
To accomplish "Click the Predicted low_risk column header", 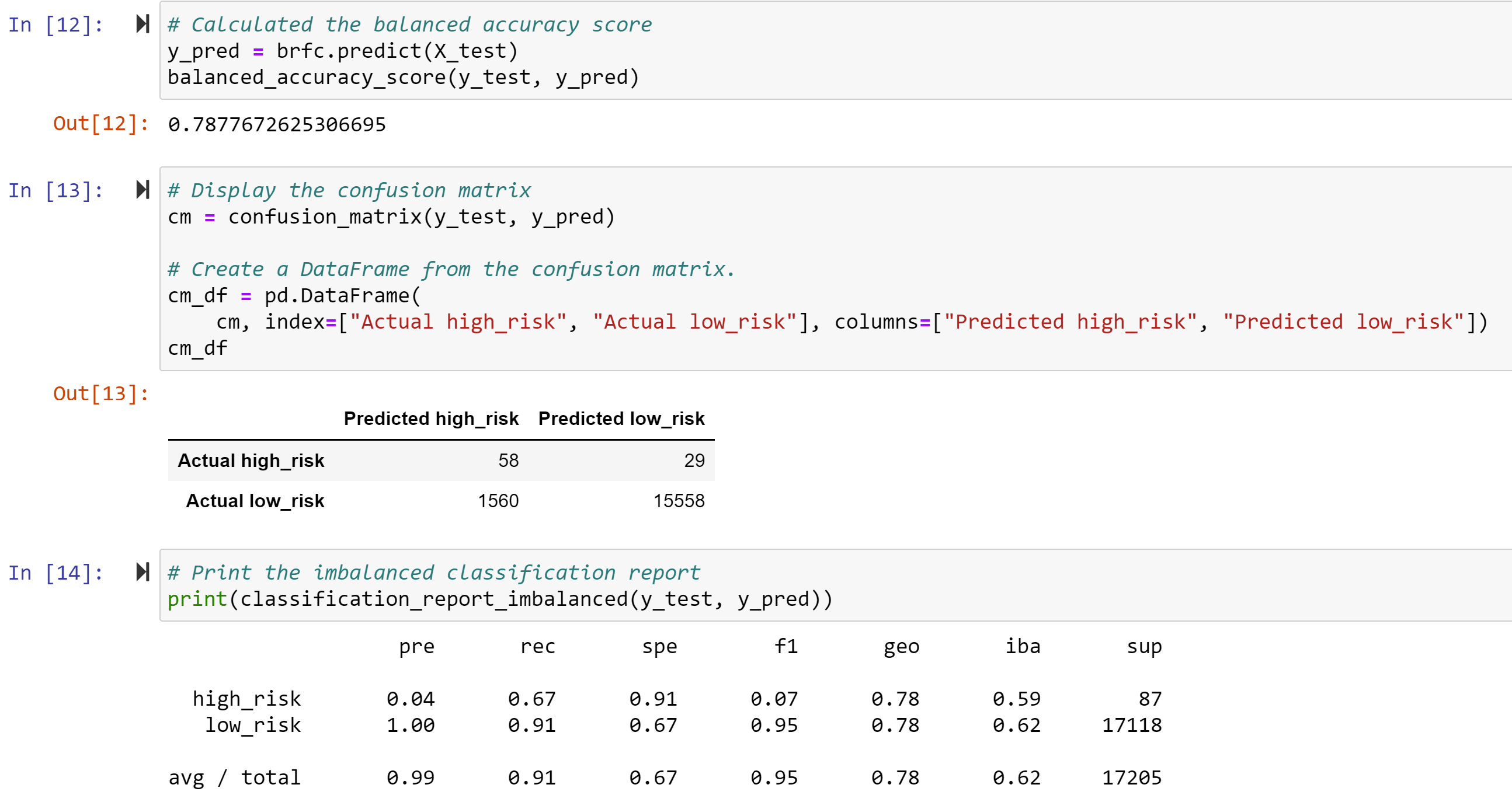I will click(x=621, y=419).
